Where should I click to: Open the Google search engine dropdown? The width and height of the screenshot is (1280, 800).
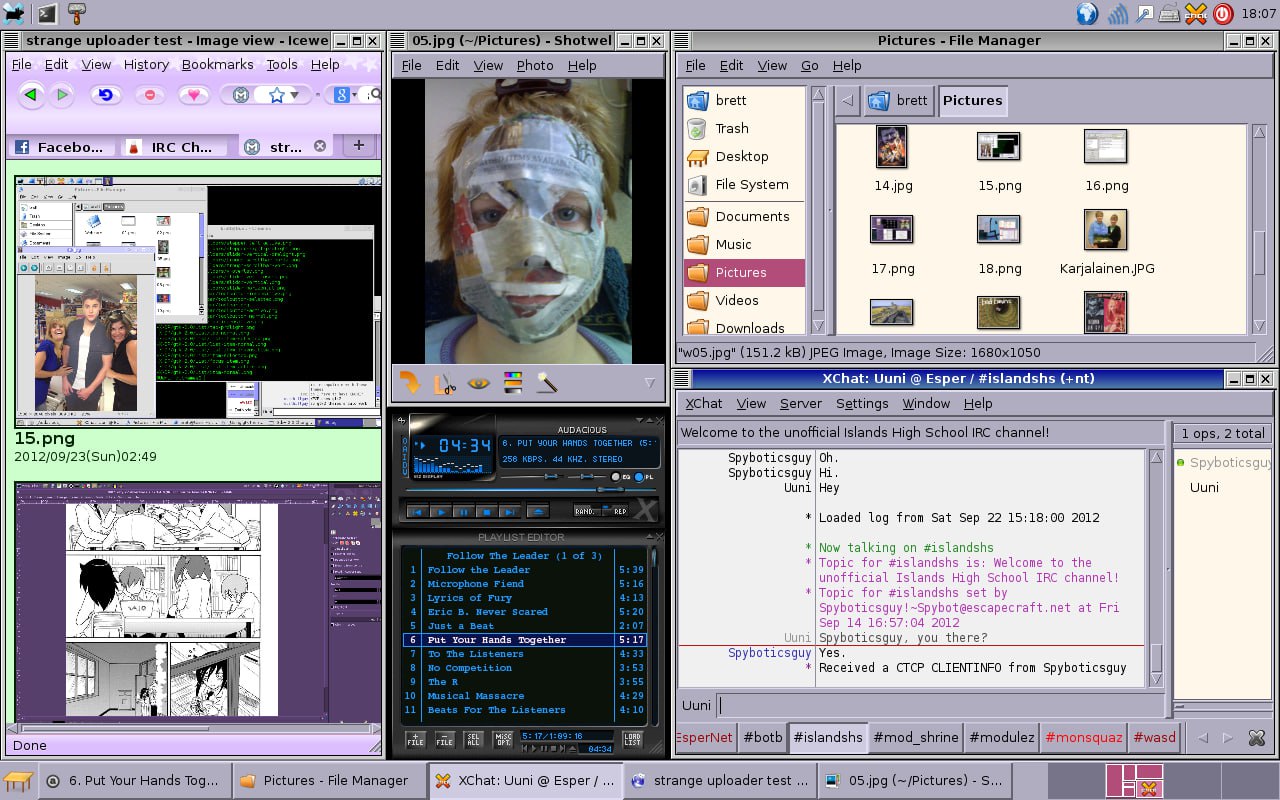point(353,95)
